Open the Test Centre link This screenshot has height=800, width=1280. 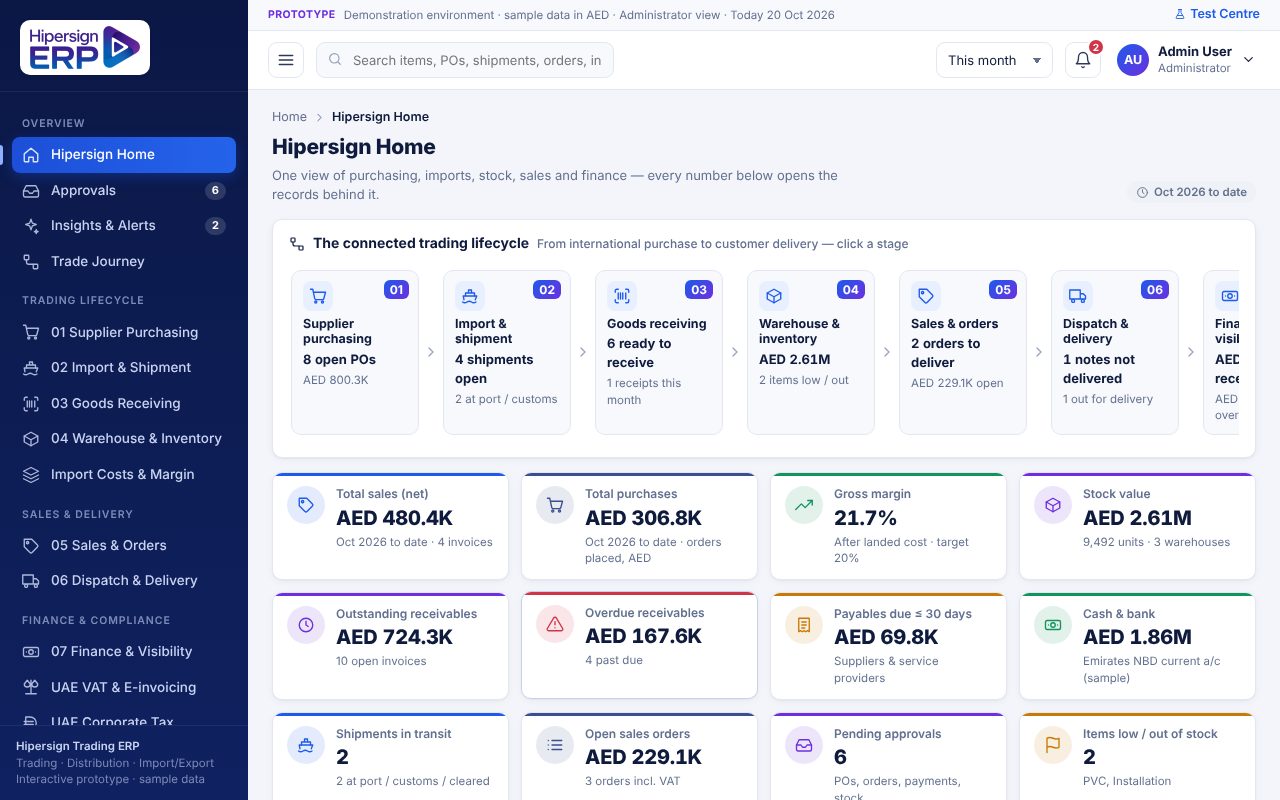(x=1217, y=15)
